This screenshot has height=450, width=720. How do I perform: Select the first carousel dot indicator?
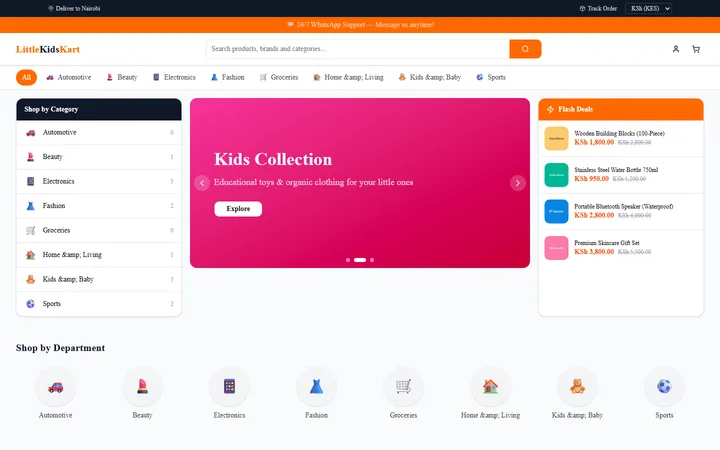click(348, 260)
